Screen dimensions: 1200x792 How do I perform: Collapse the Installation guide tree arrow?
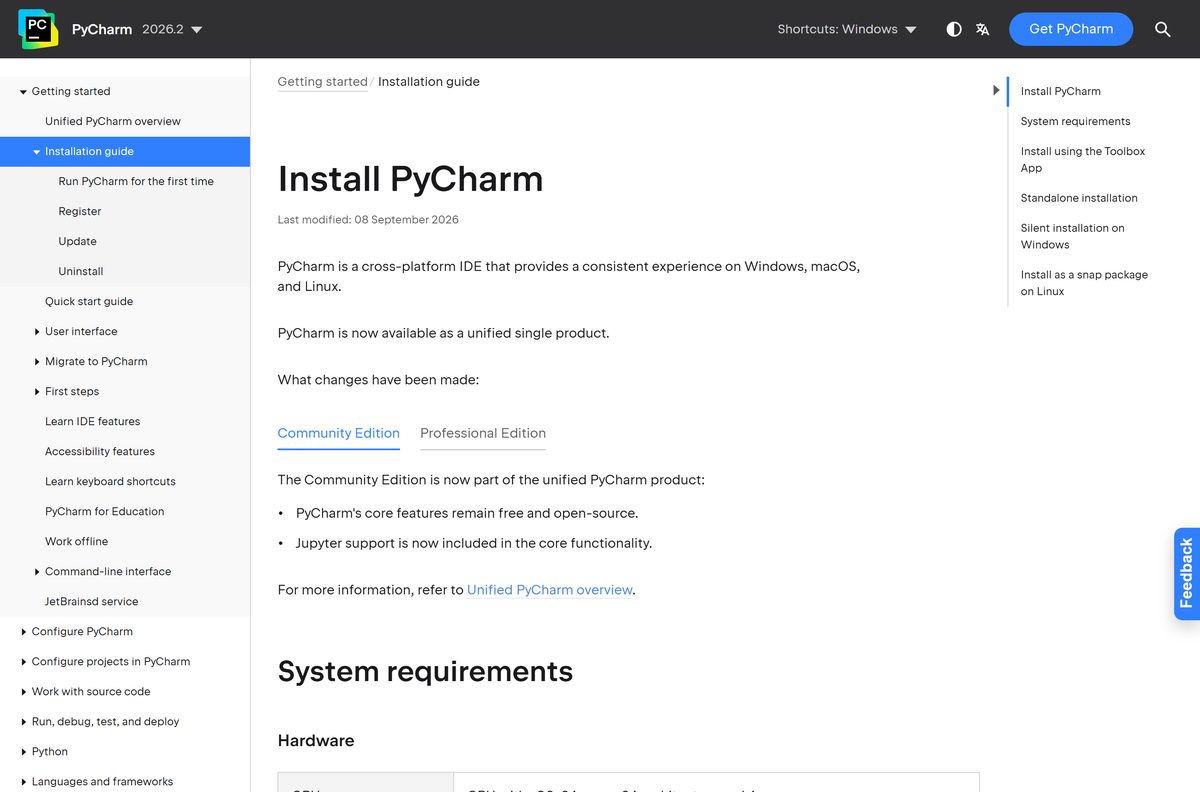(37, 151)
